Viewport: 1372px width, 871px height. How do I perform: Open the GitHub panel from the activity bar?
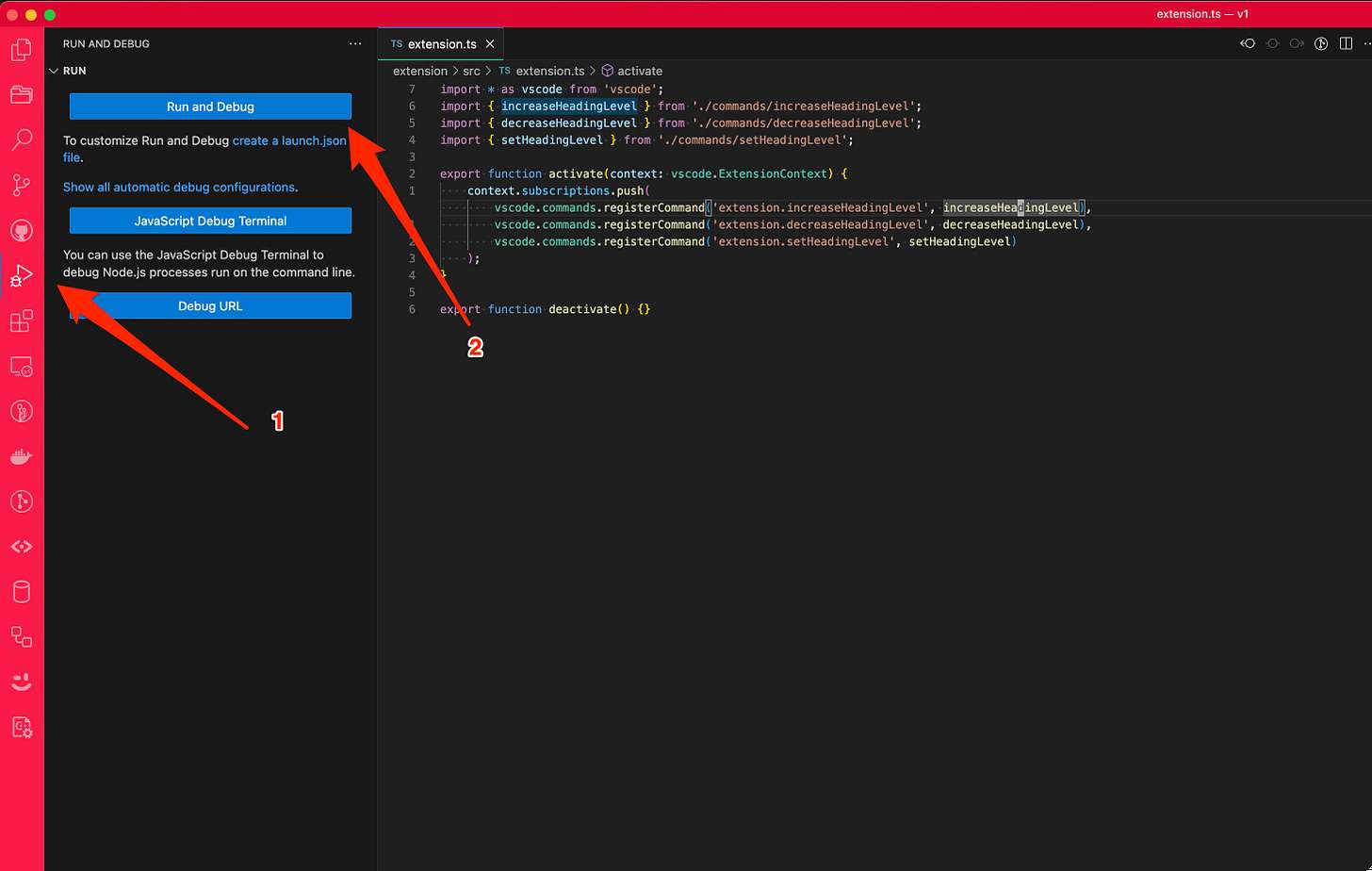(x=21, y=230)
